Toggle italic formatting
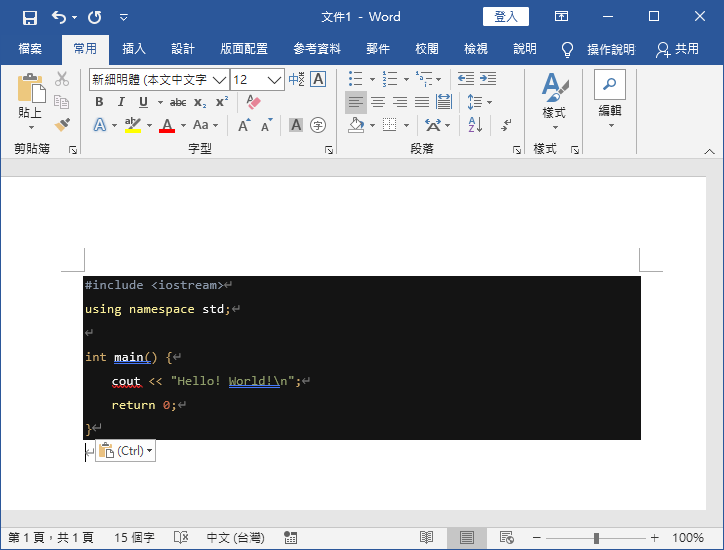Viewport: 724px width, 550px height. (x=121, y=102)
